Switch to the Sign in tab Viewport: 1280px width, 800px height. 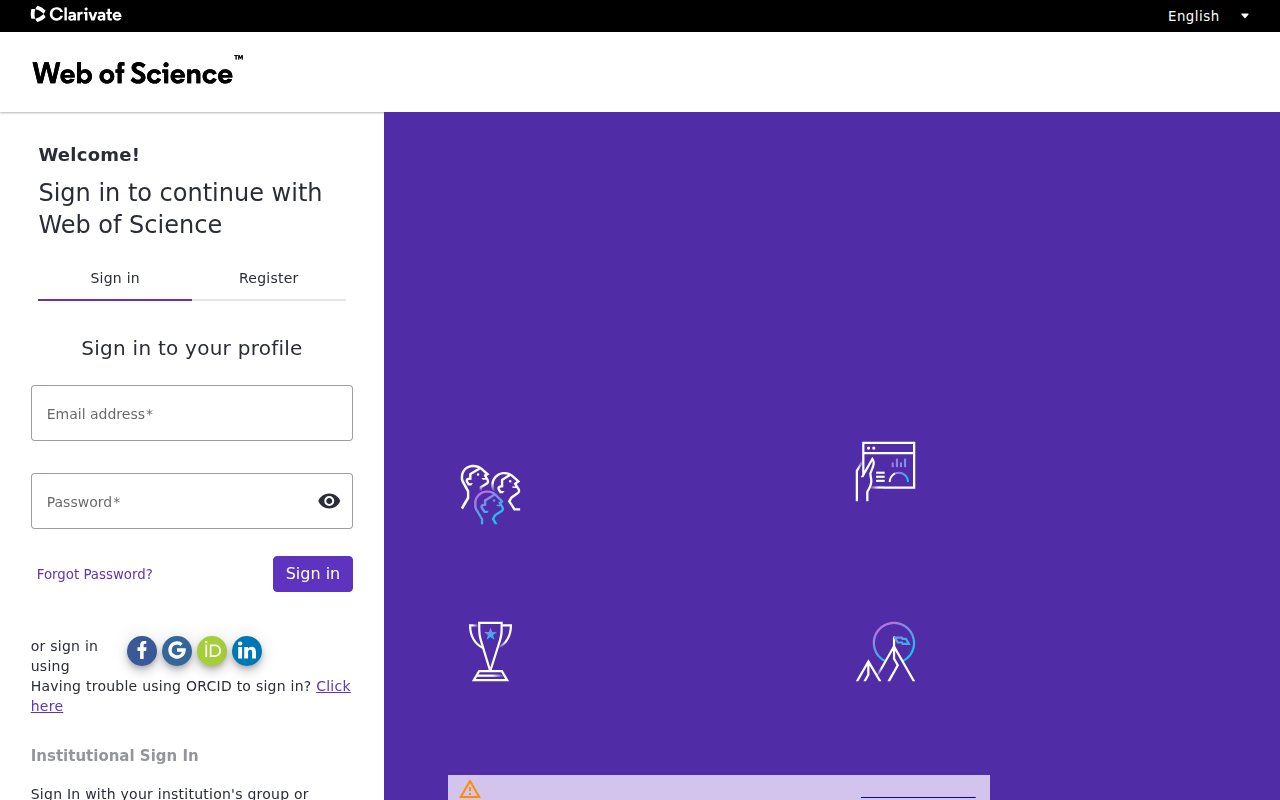pyautogui.click(x=115, y=279)
